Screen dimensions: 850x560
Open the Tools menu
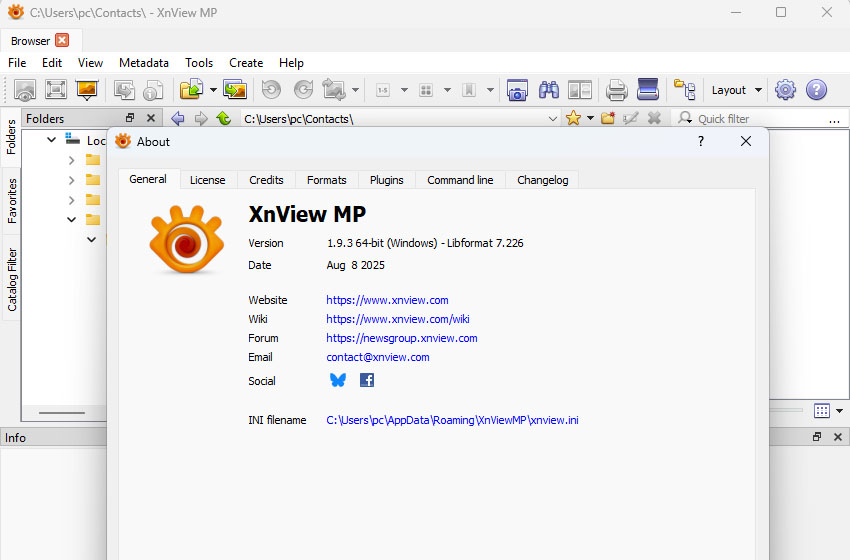tap(199, 63)
